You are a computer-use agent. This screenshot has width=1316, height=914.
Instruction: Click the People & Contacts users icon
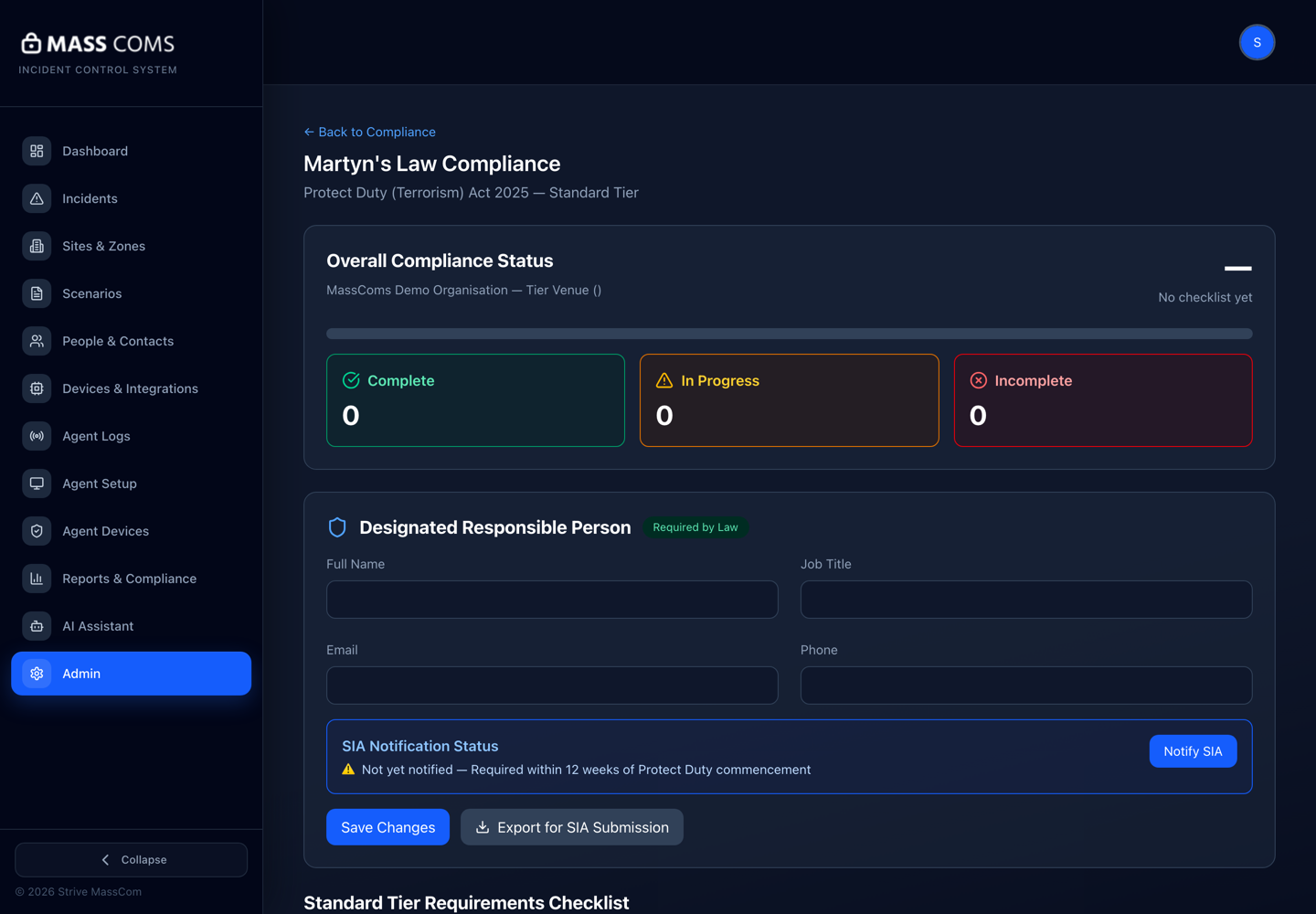(37, 341)
